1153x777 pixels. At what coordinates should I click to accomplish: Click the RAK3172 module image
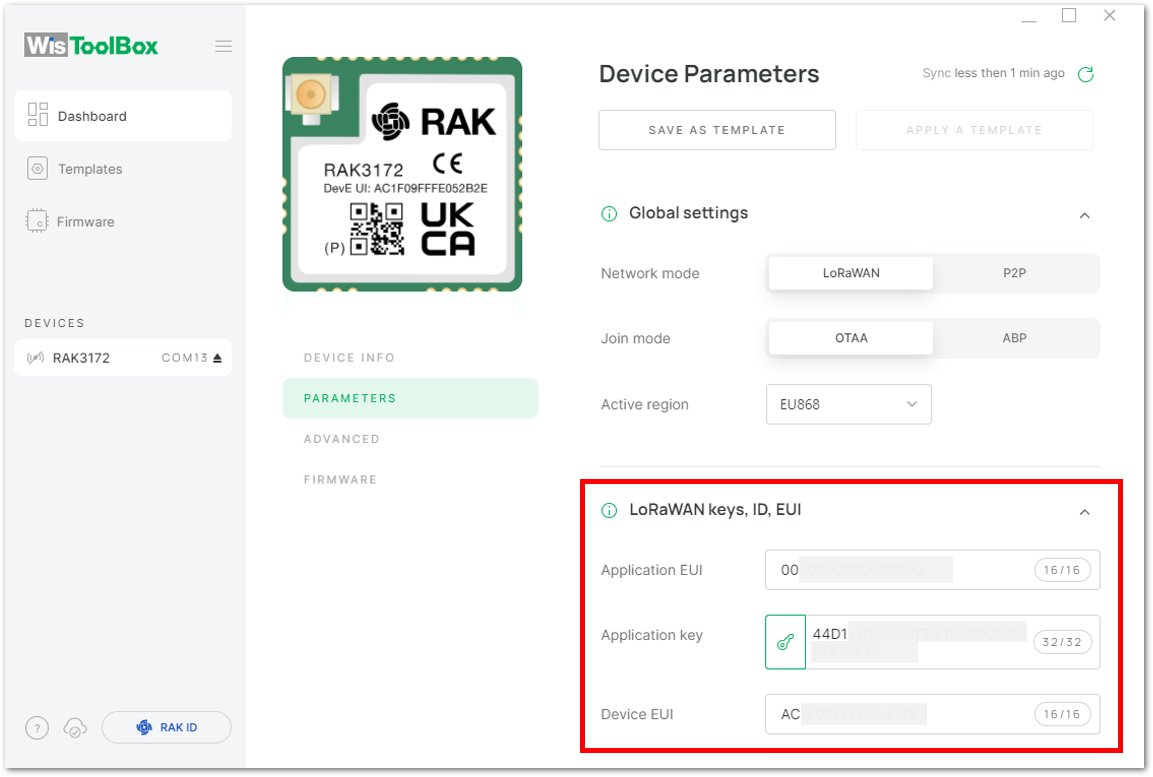click(x=402, y=174)
